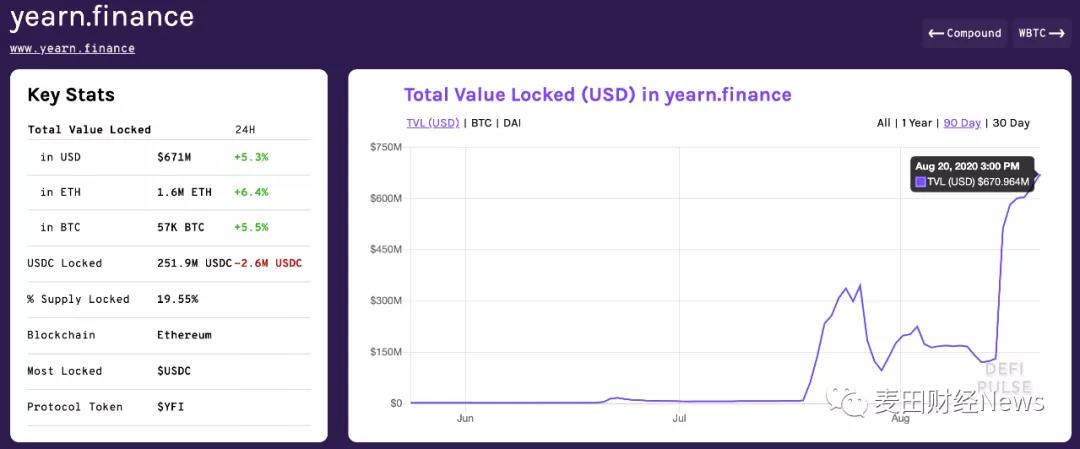Select the 30 Day chart range
Image resolution: width=1080 pixels, height=449 pixels.
pyautogui.click(x=1010, y=123)
